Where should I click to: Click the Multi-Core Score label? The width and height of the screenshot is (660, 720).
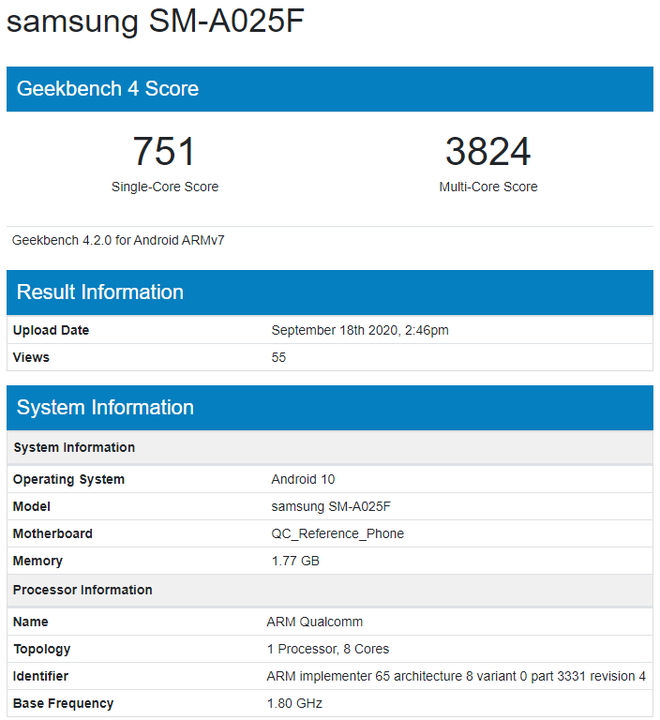click(x=488, y=187)
